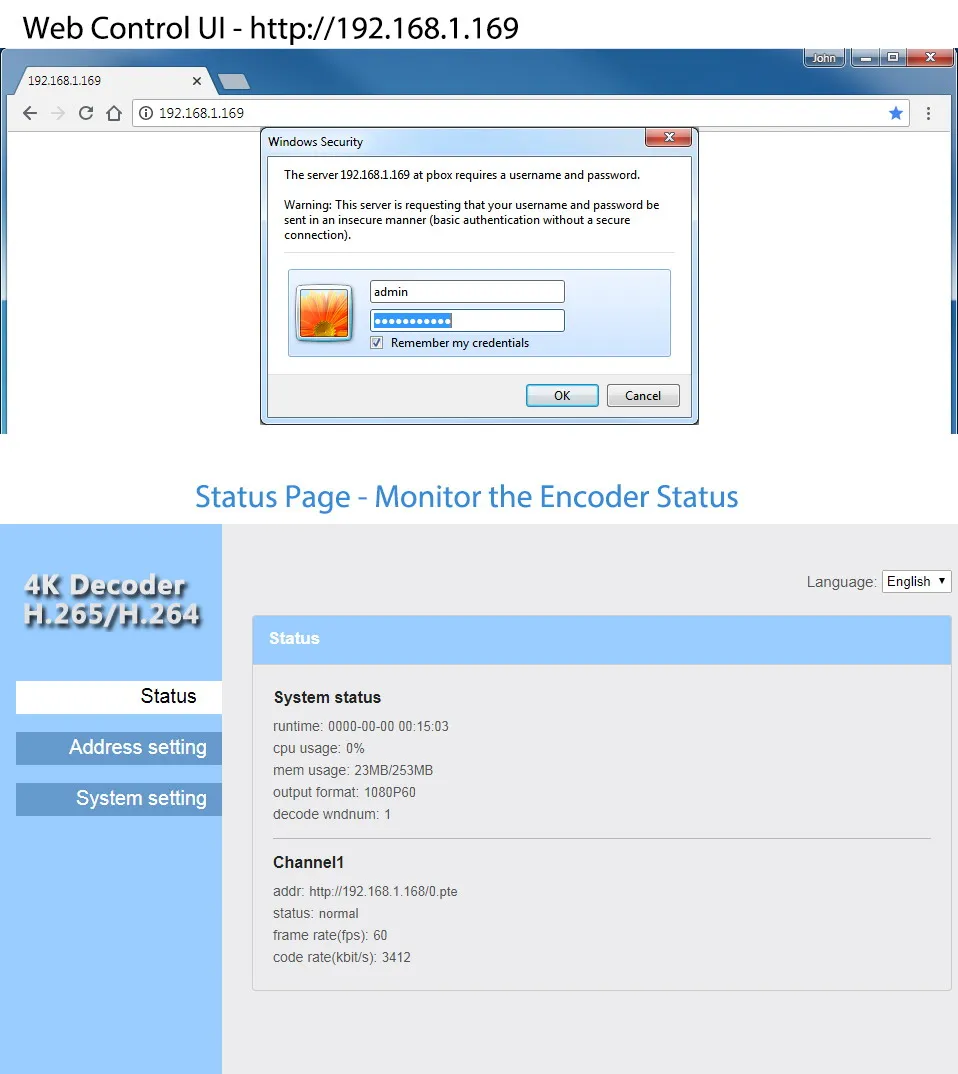
Task: Click the mem usage 23MB/253MB line
Action: 353,770
